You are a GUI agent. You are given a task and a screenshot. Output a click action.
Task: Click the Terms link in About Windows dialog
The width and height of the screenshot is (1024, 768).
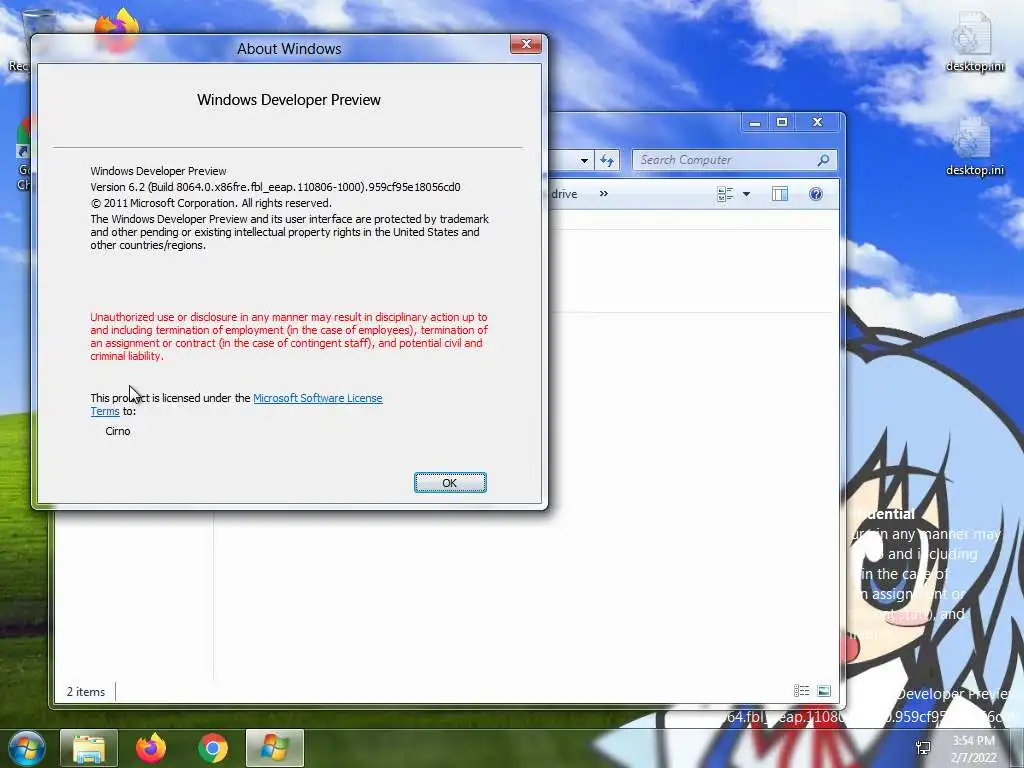(104, 411)
